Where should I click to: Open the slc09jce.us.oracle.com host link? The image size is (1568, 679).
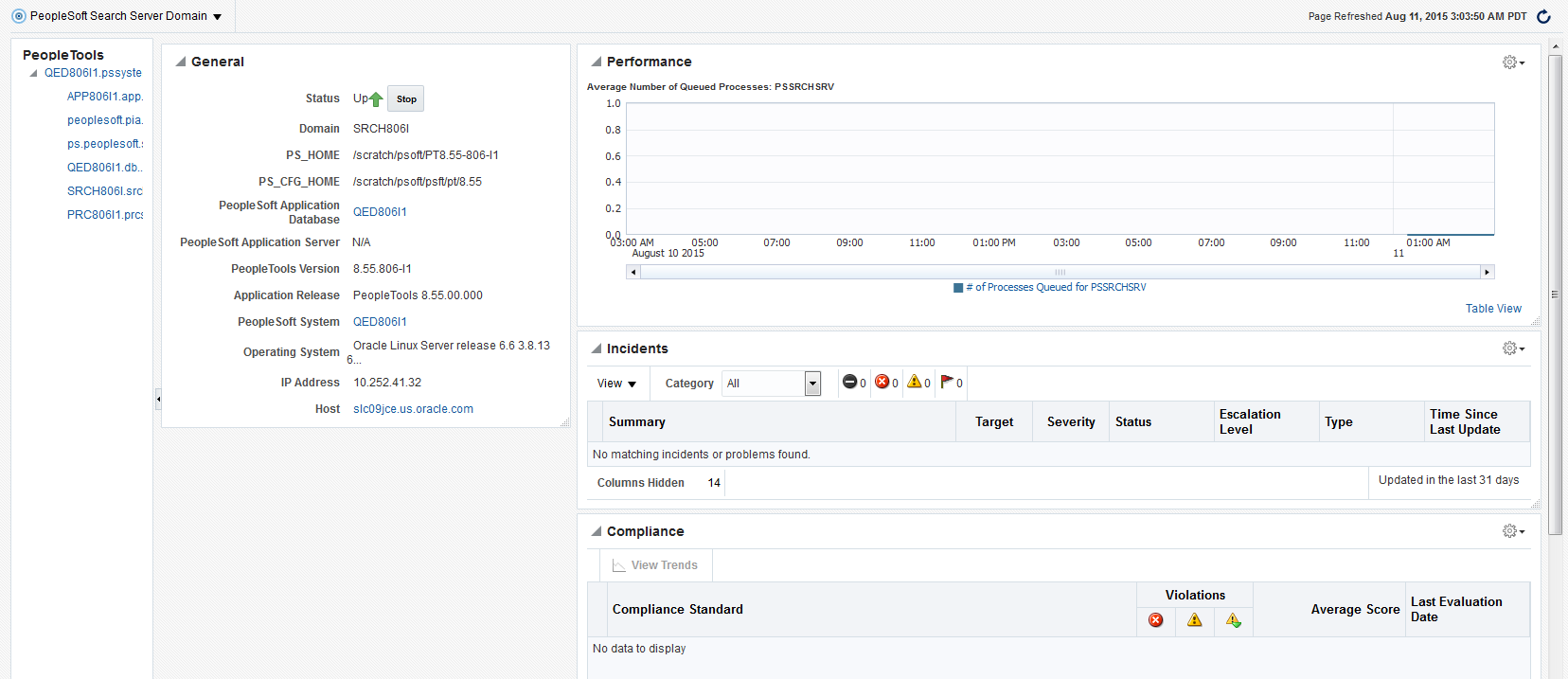pos(413,409)
